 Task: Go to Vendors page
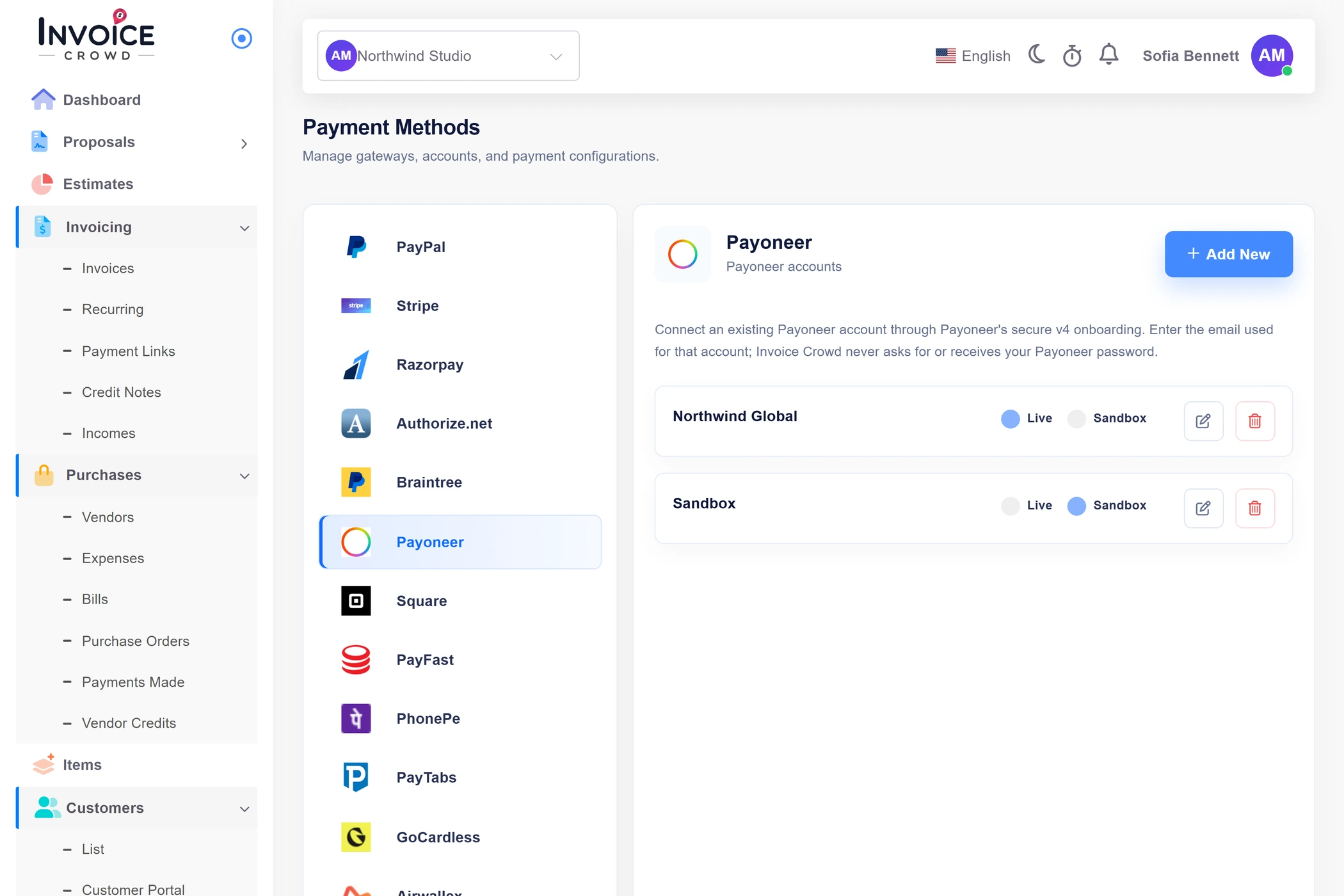108,517
